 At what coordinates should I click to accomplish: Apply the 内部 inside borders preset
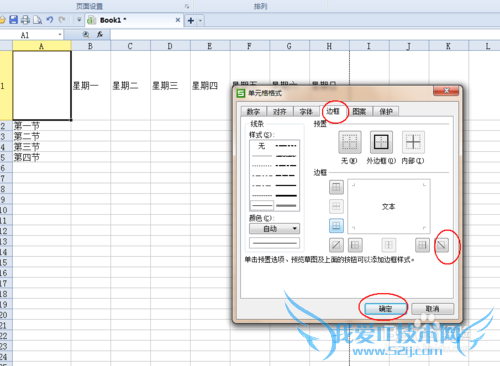(x=413, y=142)
